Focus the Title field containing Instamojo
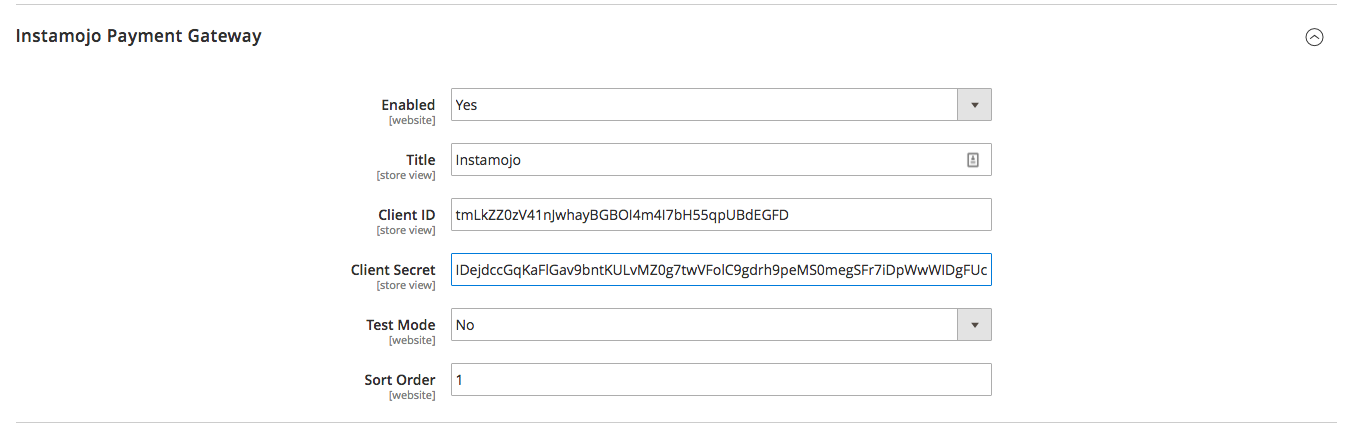The image size is (1367, 427). (x=721, y=160)
